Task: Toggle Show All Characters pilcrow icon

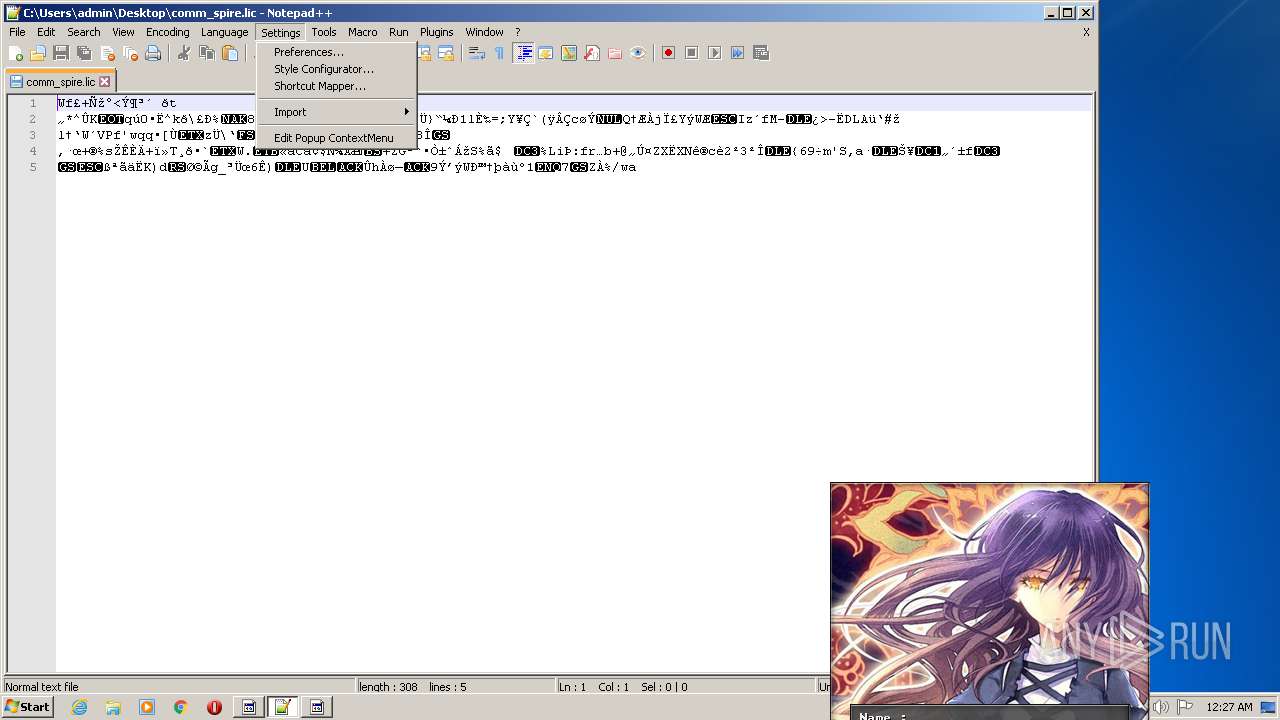Action: [499, 53]
